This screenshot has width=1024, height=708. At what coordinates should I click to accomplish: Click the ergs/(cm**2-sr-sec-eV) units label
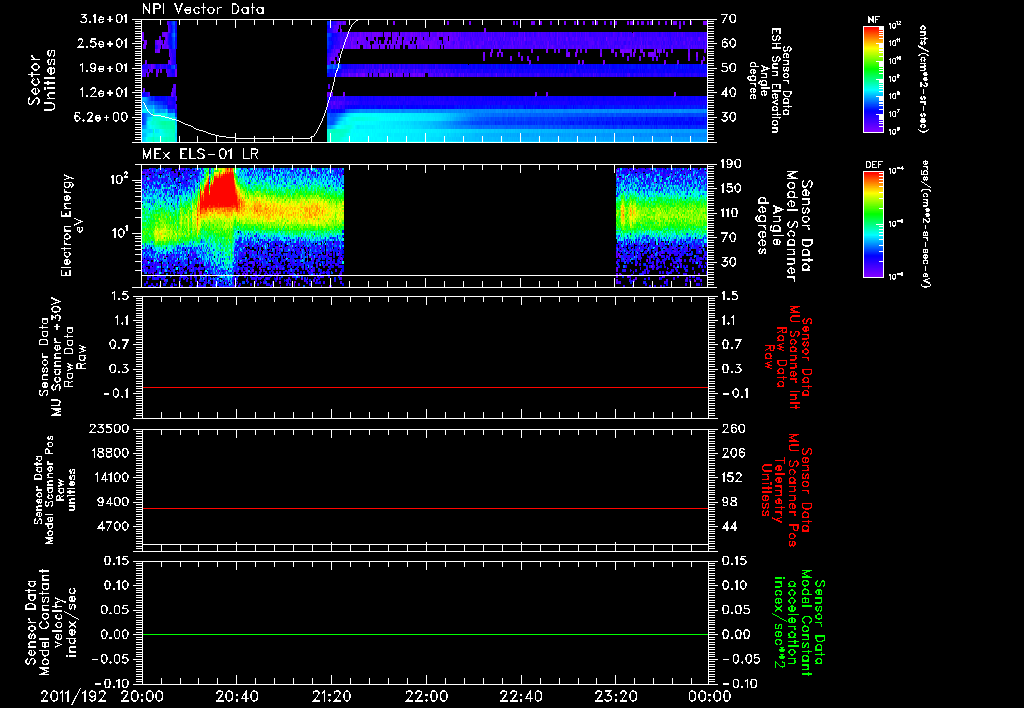click(925, 224)
